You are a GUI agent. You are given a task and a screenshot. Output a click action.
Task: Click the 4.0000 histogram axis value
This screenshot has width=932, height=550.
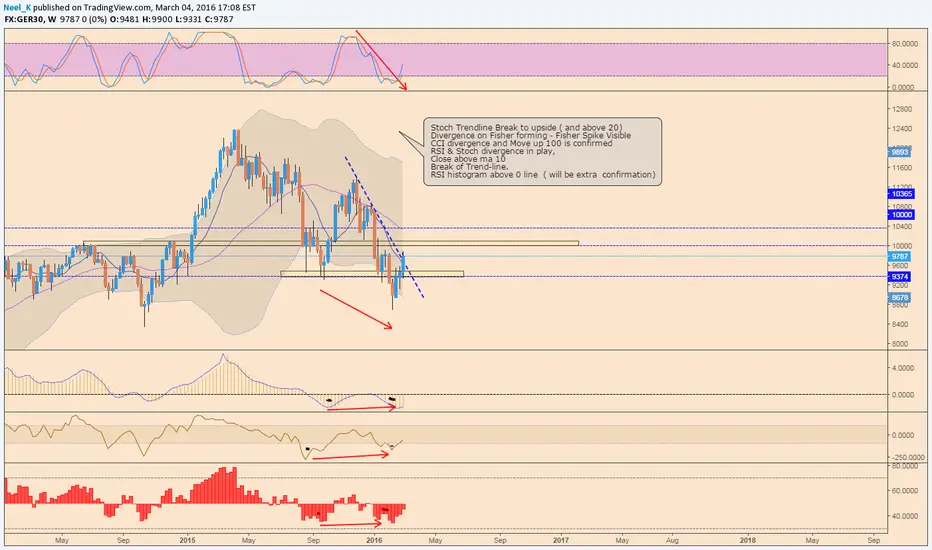903,368
